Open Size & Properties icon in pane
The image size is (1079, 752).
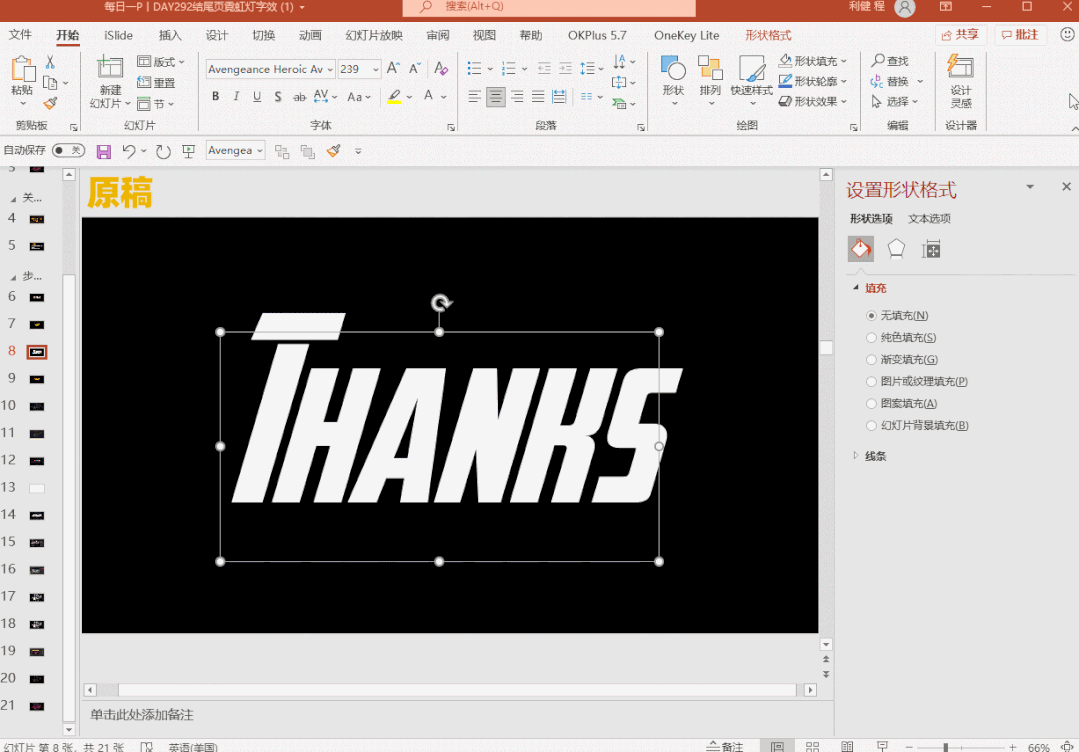[931, 249]
